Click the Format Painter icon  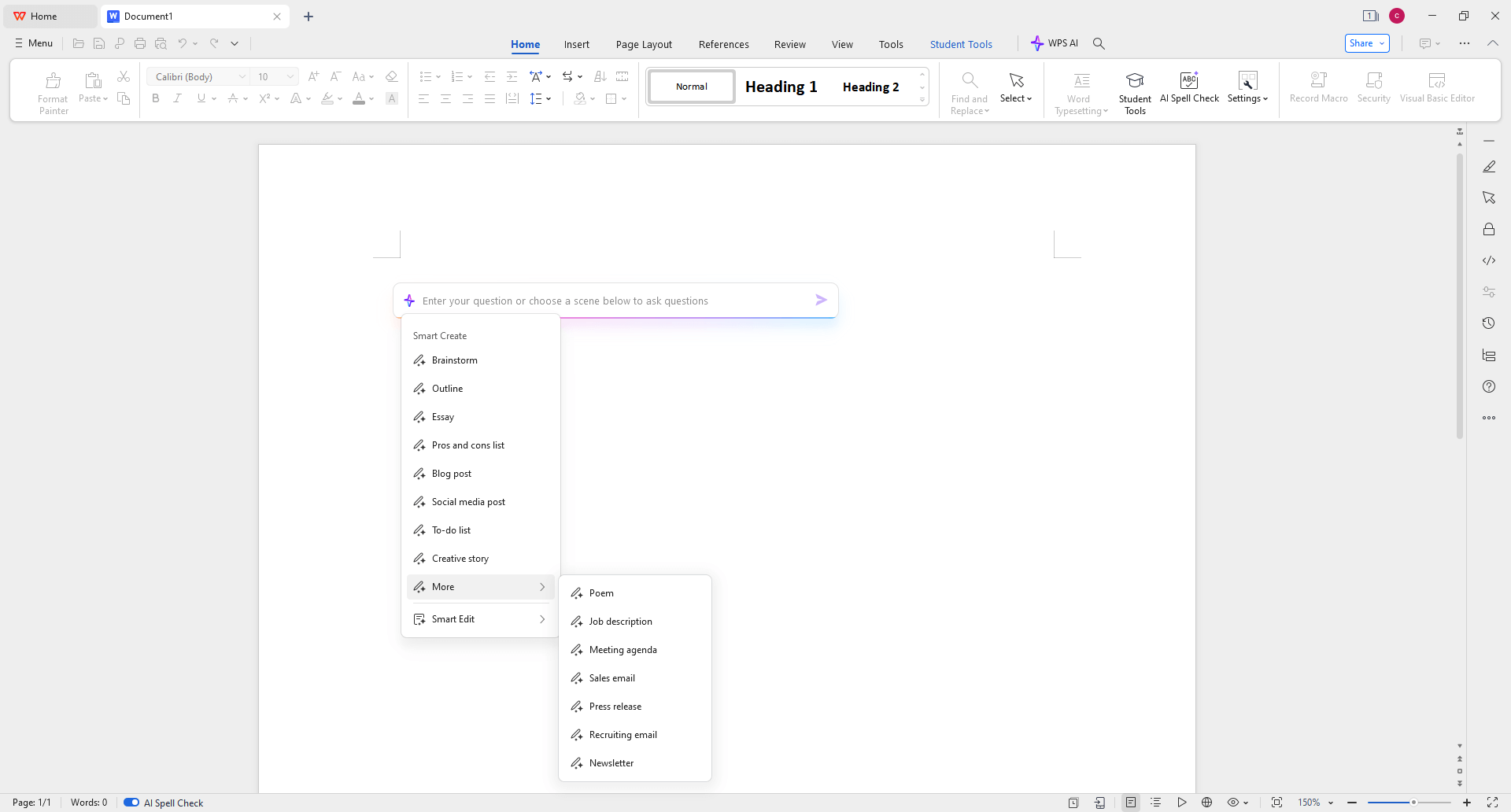(53, 82)
